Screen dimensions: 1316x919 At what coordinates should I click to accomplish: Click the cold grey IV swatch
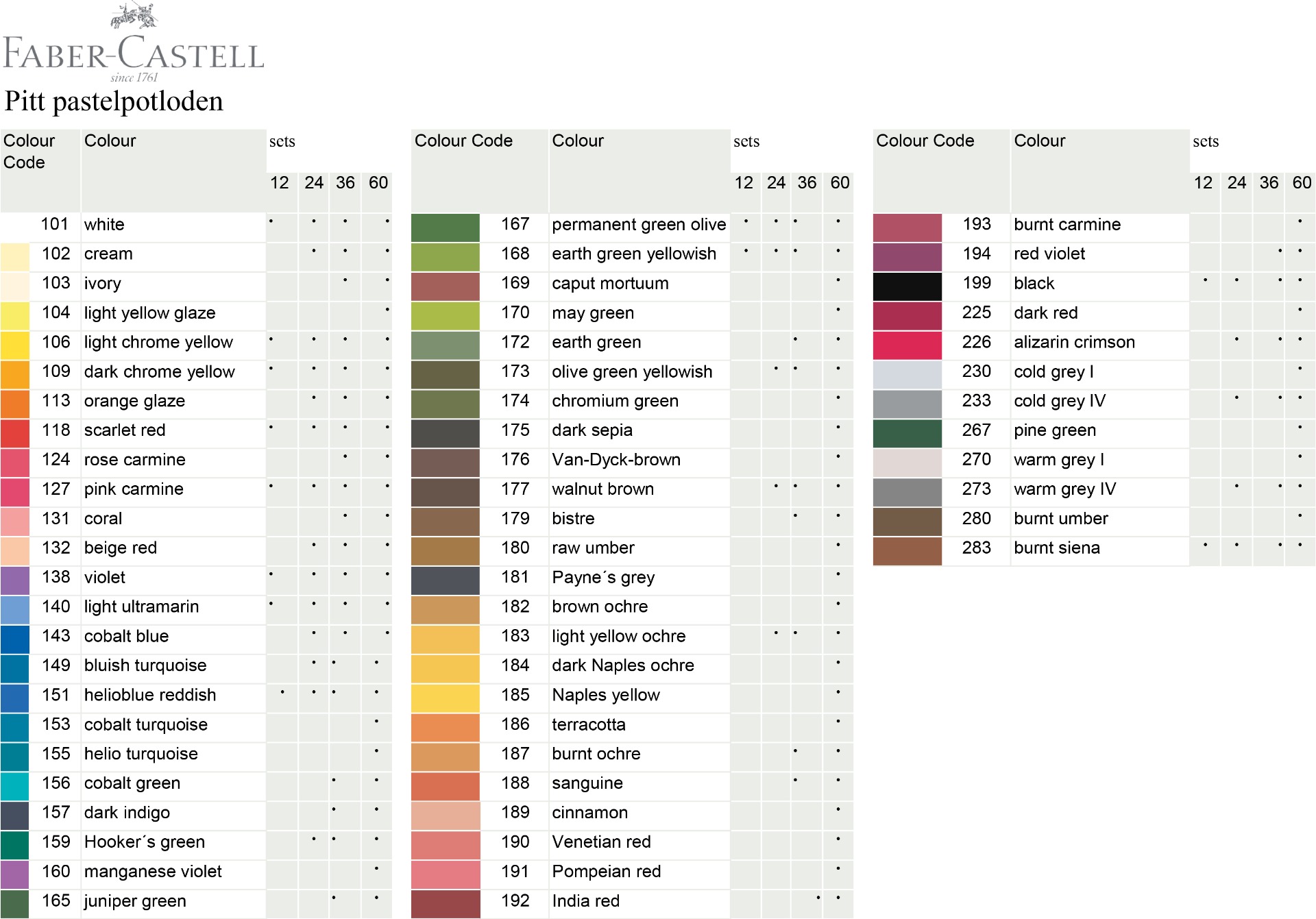[x=907, y=404]
